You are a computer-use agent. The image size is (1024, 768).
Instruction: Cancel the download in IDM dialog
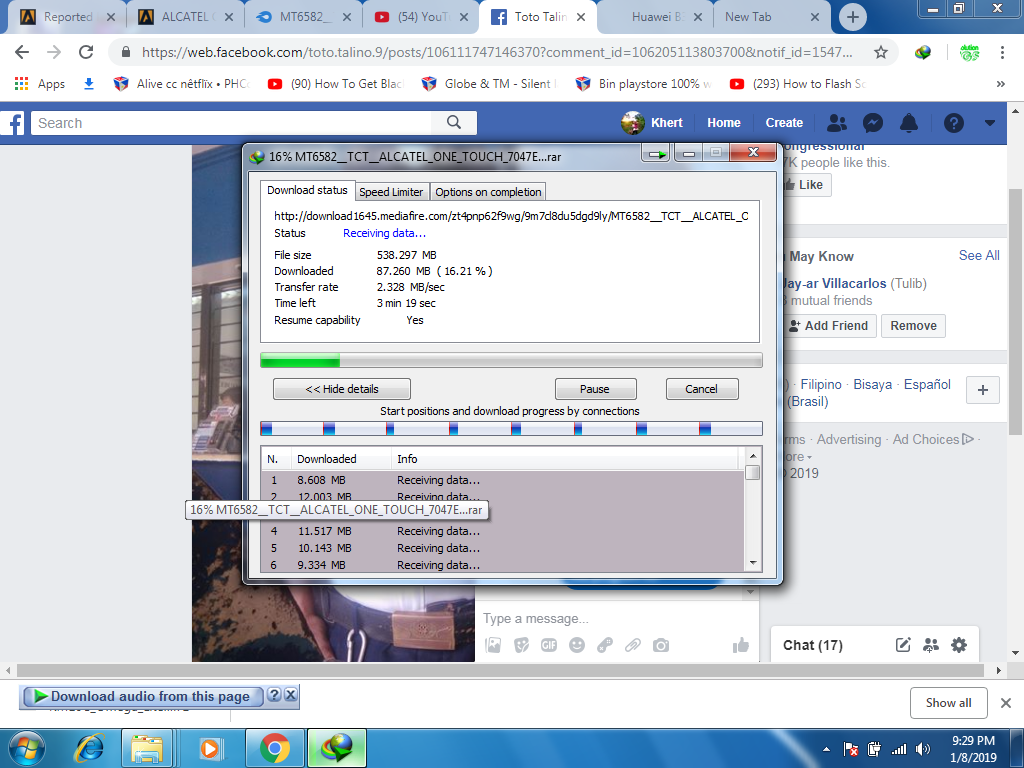point(701,389)
